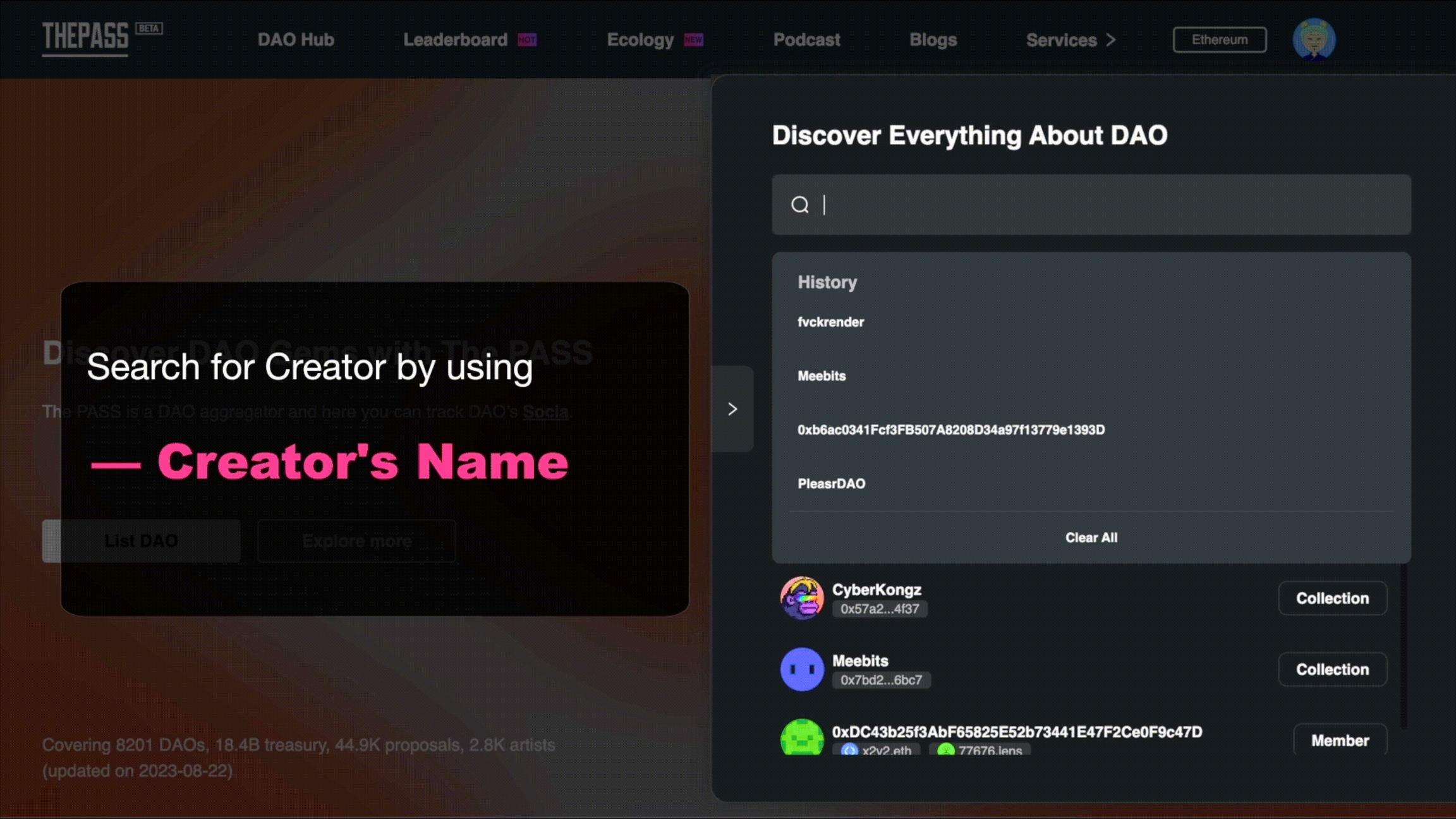The image size is (1456, 819).
Task: Click the ThePass logo
Action: (85, 38)
